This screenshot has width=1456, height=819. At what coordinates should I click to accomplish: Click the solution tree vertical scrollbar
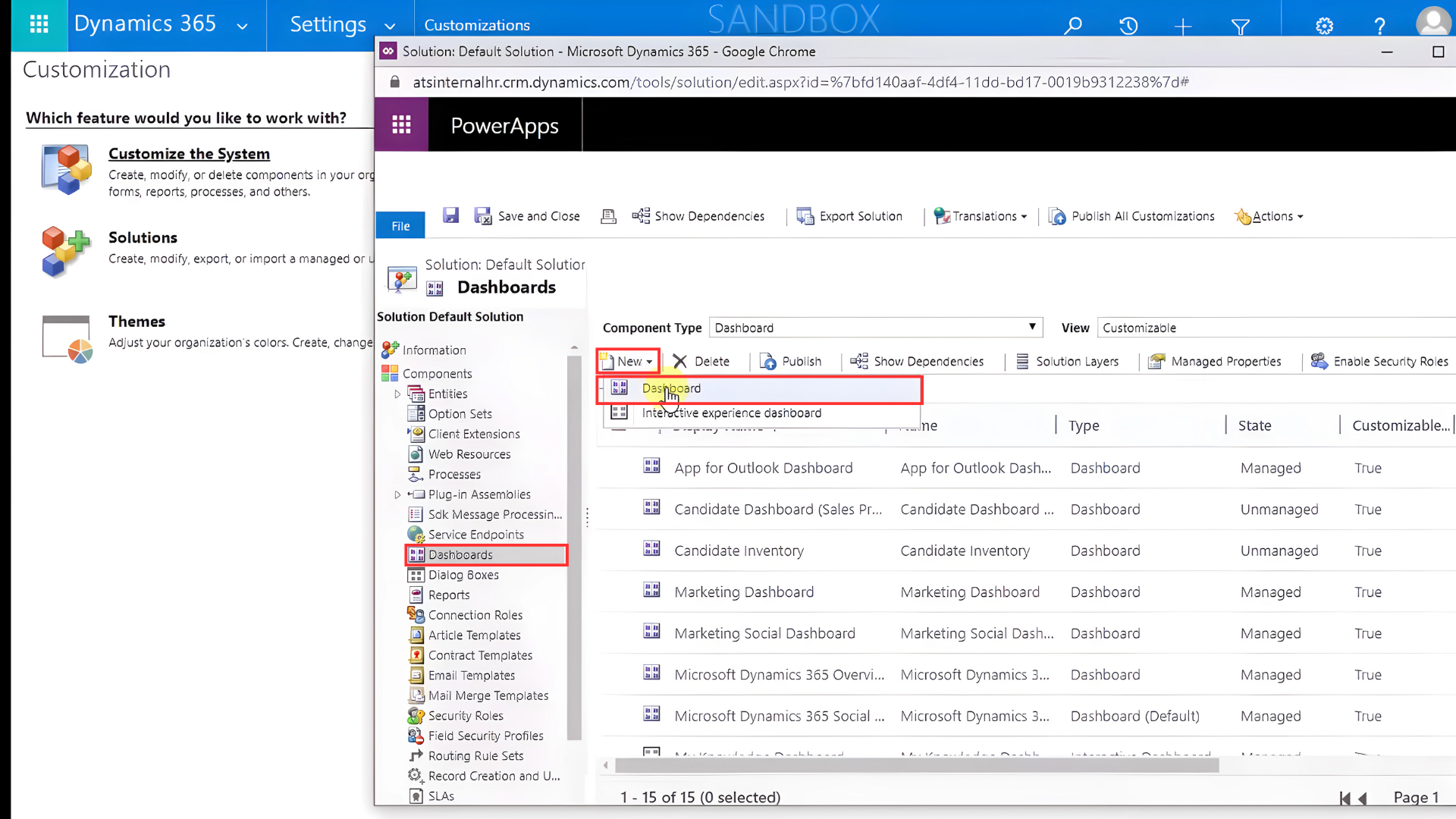(574, 546)
